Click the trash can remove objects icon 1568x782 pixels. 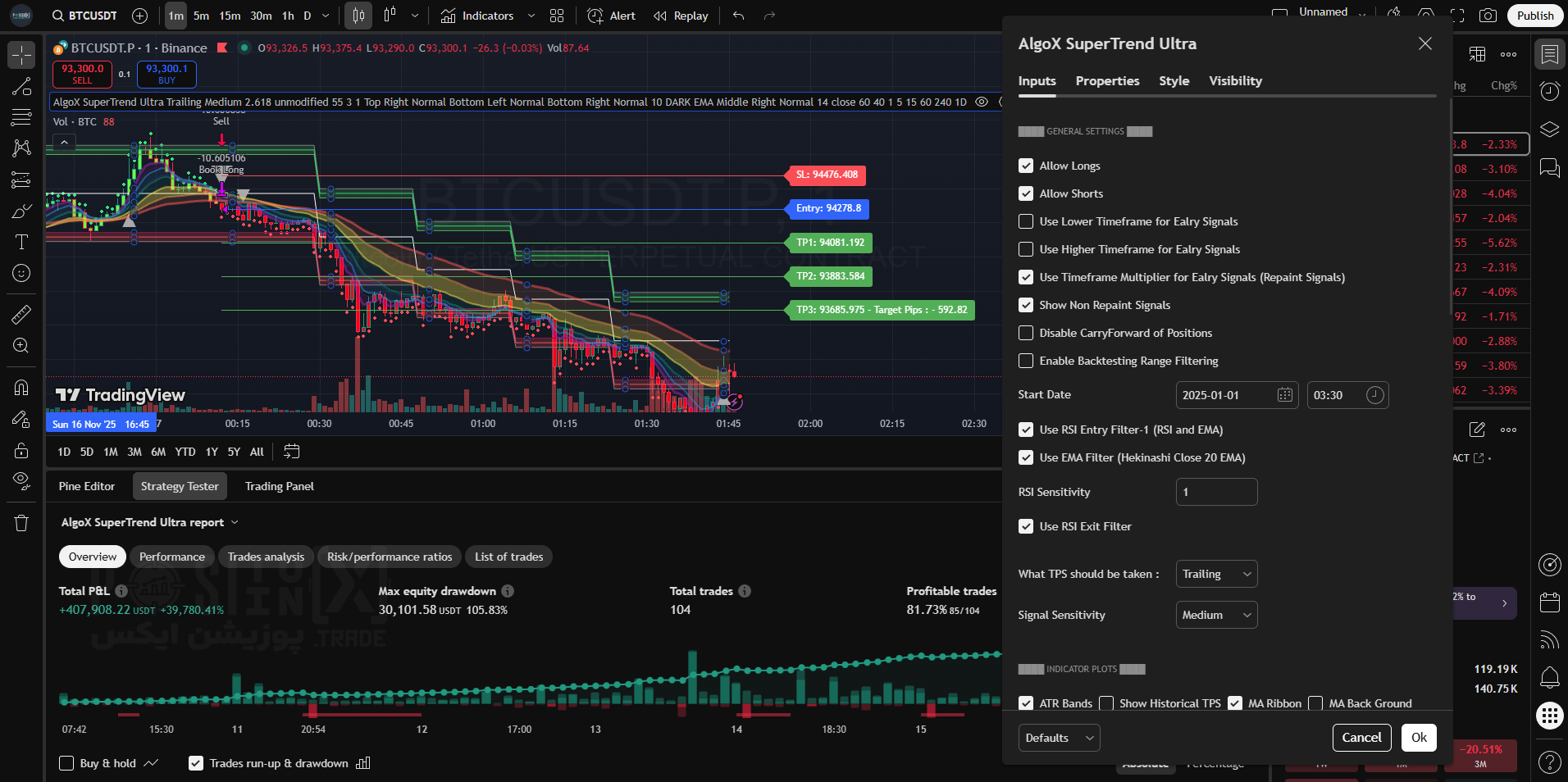click(21, 523)
